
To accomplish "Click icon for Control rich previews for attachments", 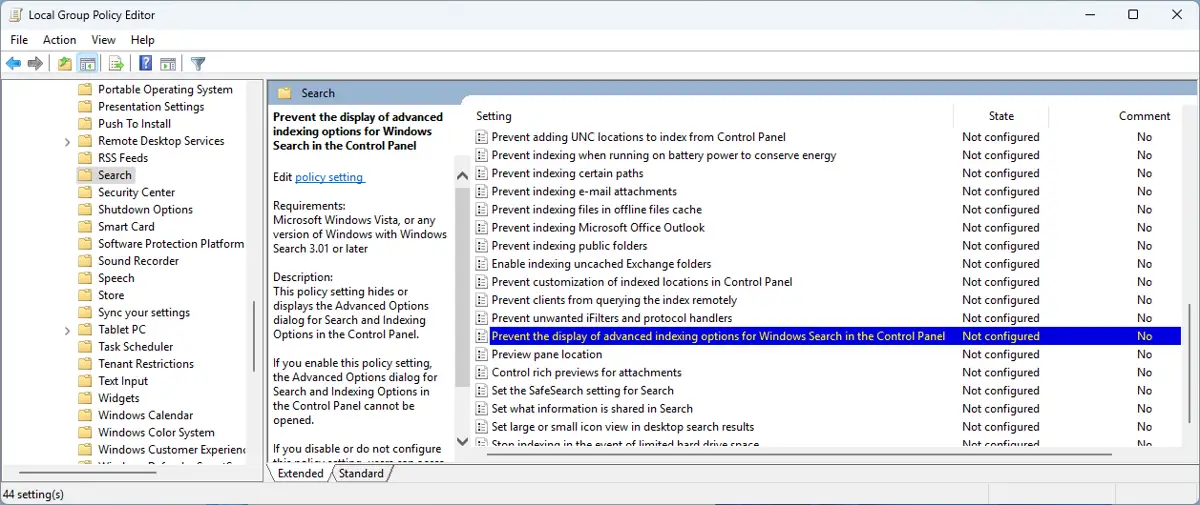I will [x=481, y=372].
